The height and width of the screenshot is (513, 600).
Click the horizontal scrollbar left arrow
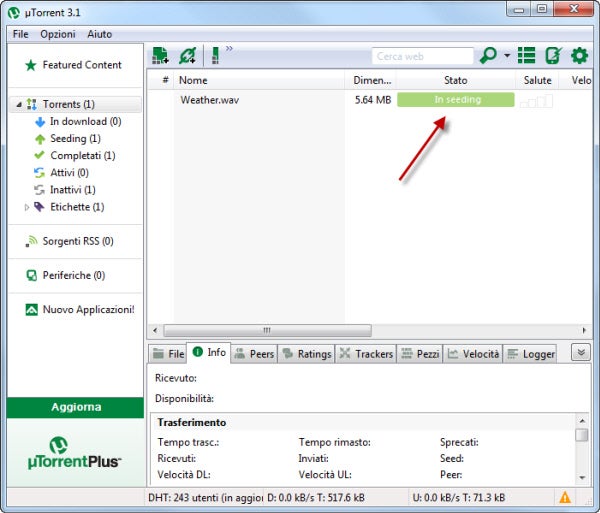click(x=155, y=331)
